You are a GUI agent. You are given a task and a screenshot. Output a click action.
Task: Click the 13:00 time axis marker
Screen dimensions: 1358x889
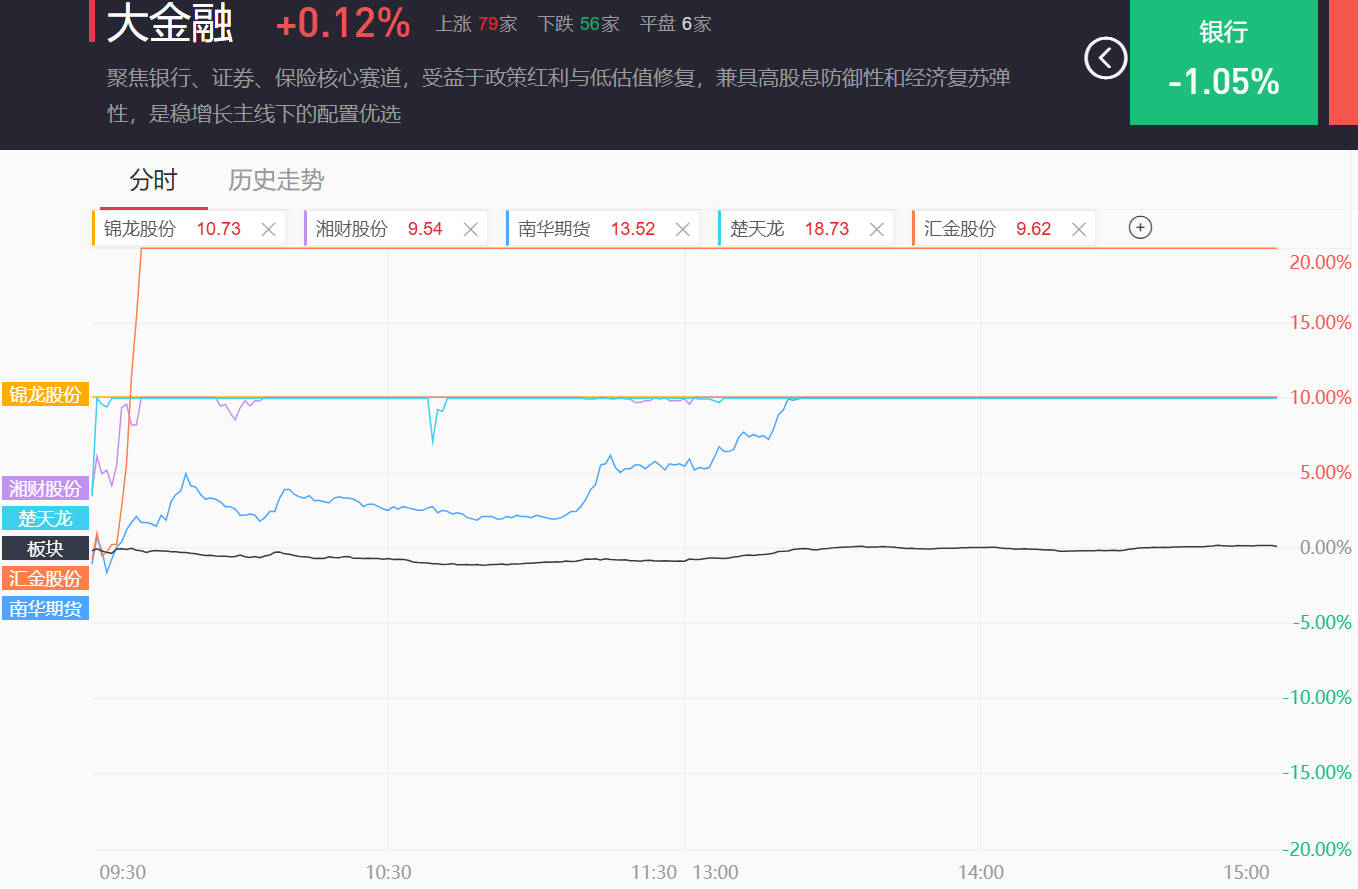pyautogui.click(x=714, y=872)
